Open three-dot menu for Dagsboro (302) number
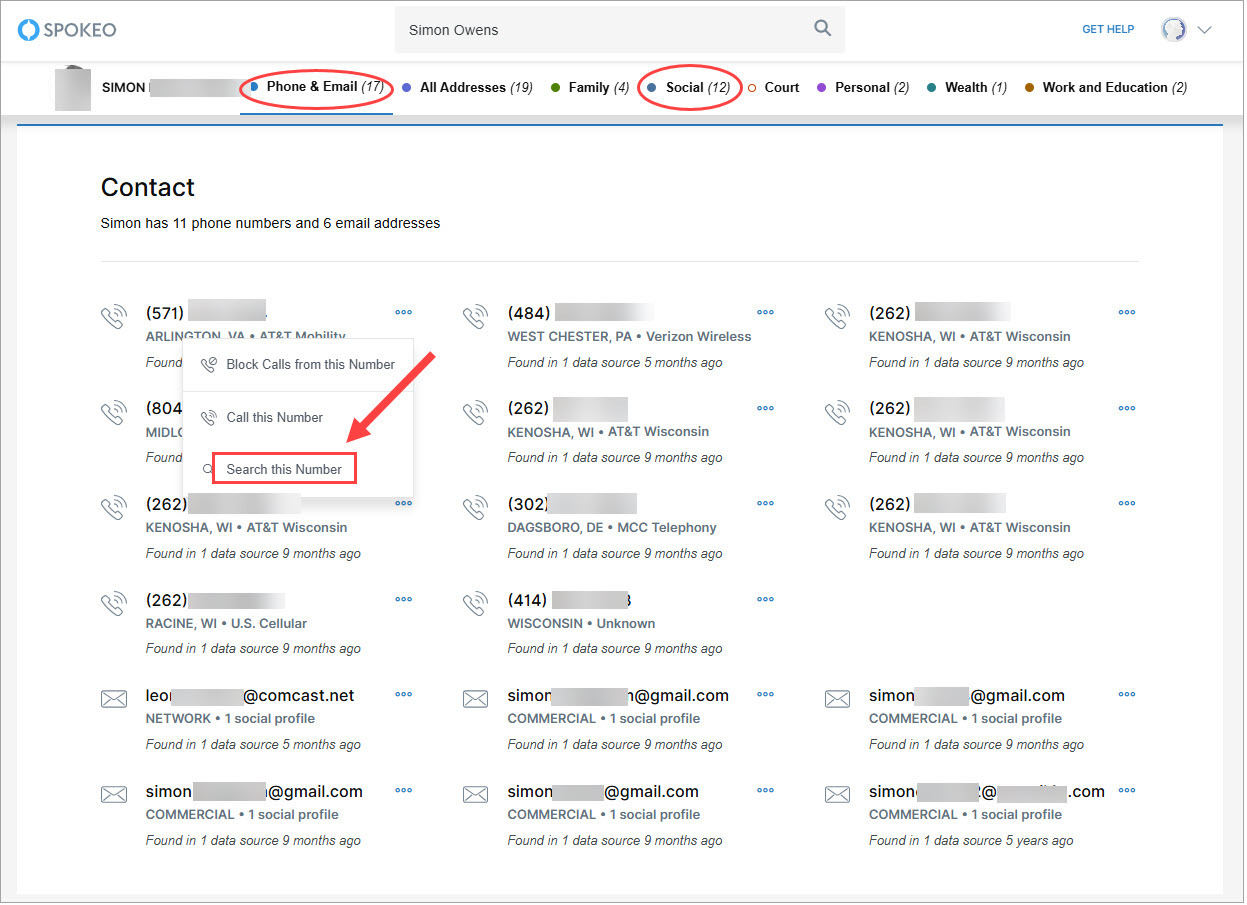 coord(765,504)
